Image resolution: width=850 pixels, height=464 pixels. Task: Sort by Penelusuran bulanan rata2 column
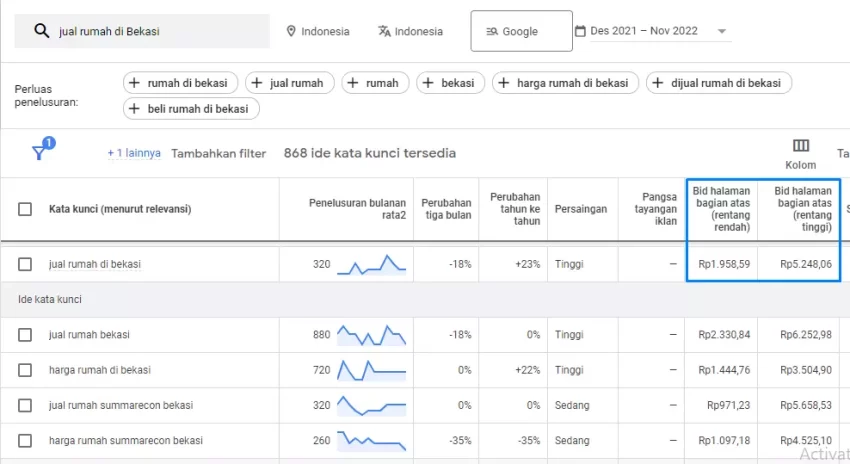(x=357, y=209)
